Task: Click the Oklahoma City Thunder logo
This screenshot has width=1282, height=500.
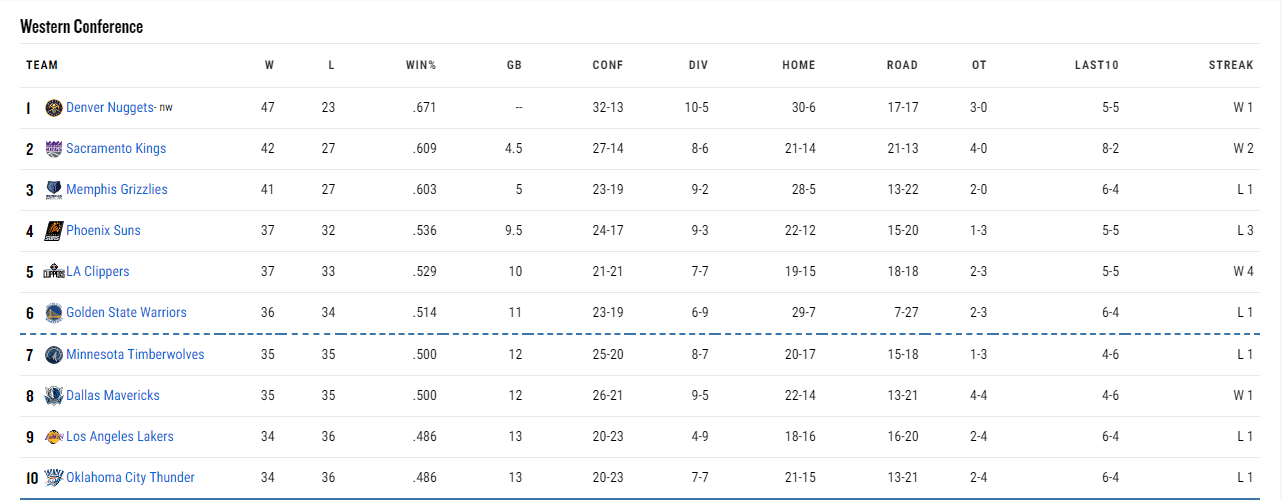Action: pyautogui.click(x=54, y=478)
